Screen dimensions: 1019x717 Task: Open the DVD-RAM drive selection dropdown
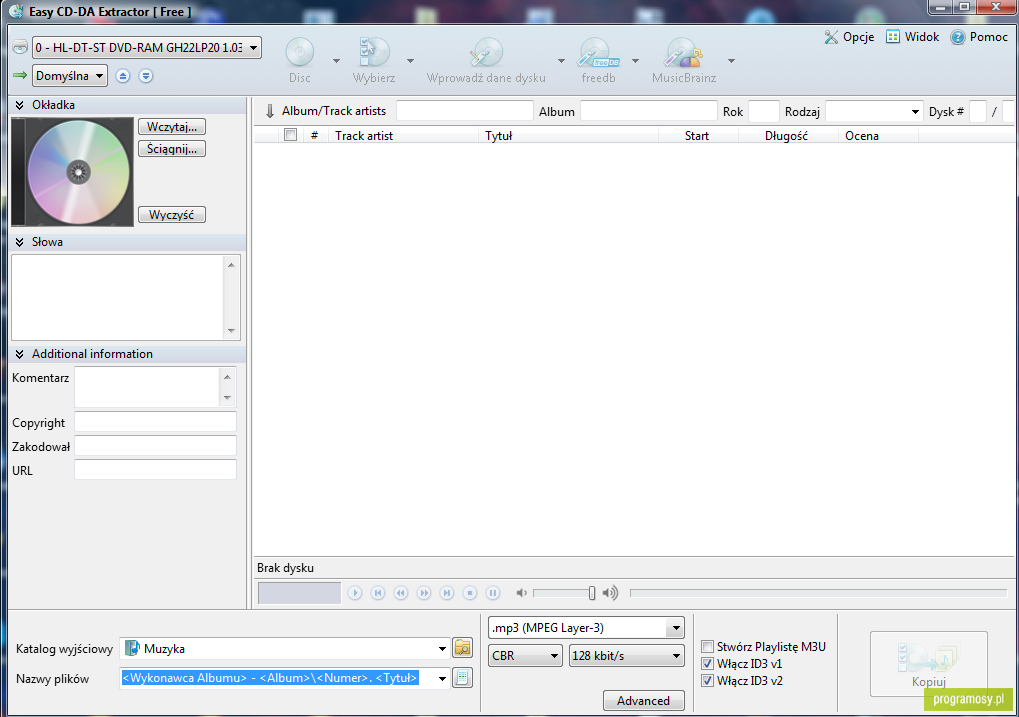pyautogui.click(x=147, y=47)
